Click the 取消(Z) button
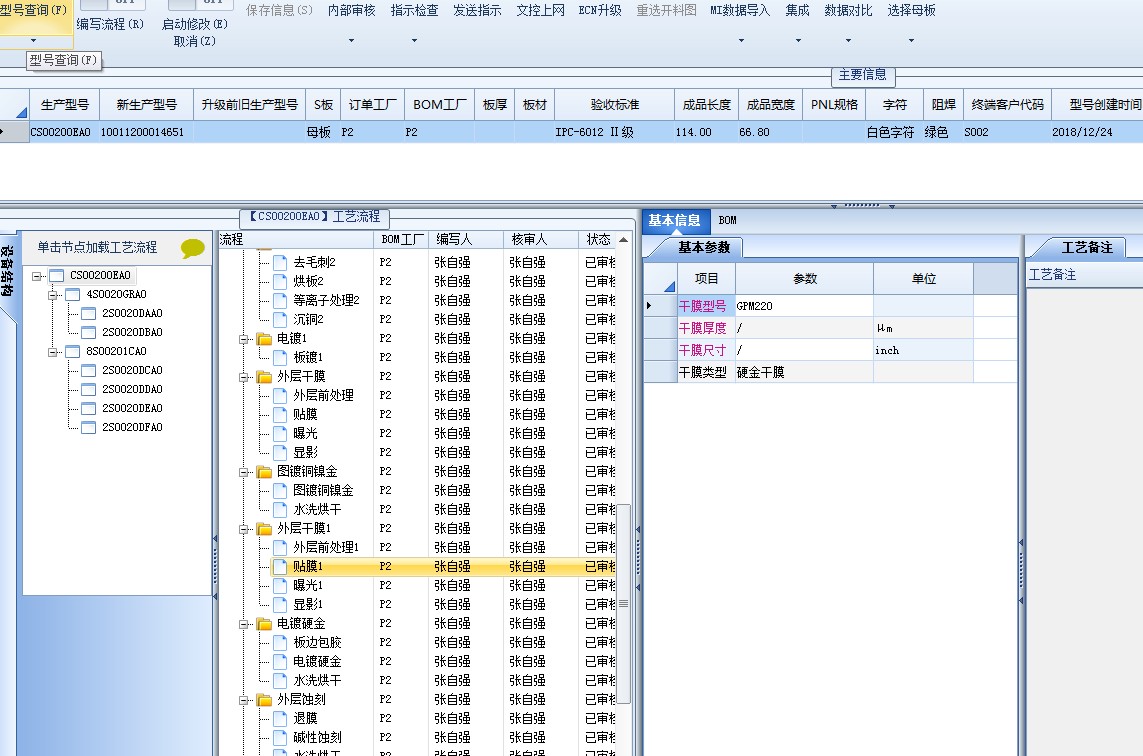The width and height of the screenshot is (1143, 756). pyautogui.click(x=195, y=42)
